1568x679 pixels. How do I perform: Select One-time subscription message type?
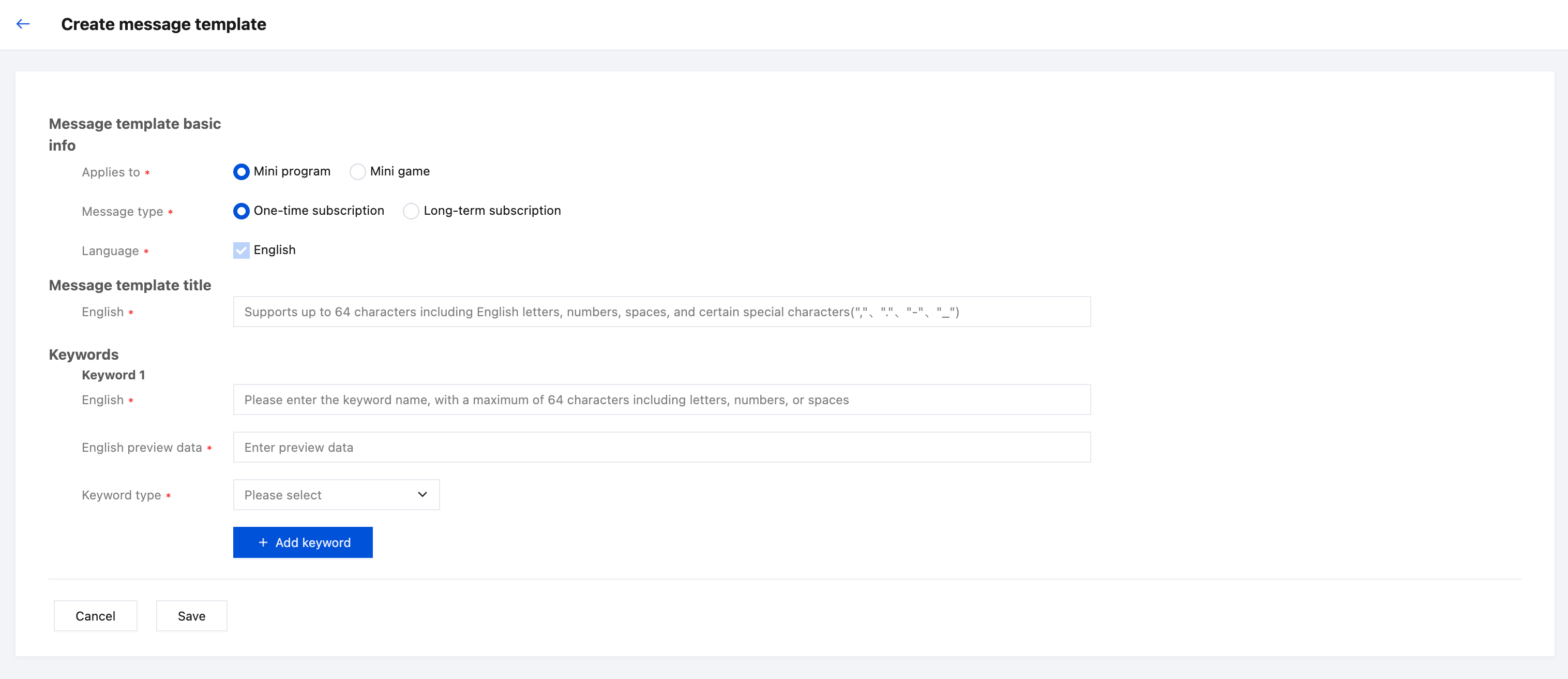pyautogui.click(x=242, y=211)
